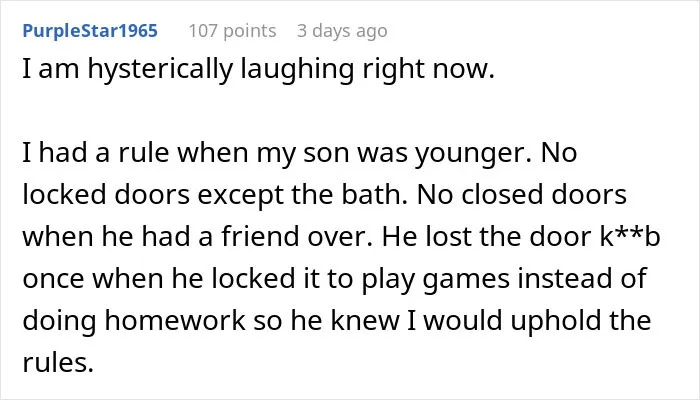Viewport: 700px width, 400px height.
Task: Click the words 'instead of' in the comment
Action: click(581, 278)
